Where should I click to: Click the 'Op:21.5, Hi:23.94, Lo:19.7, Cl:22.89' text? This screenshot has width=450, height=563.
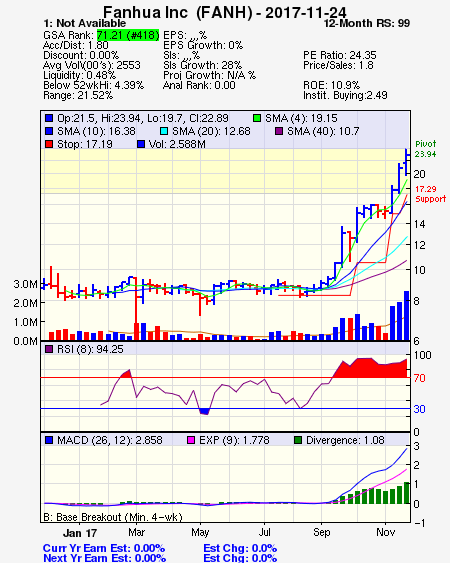point(143,118)
